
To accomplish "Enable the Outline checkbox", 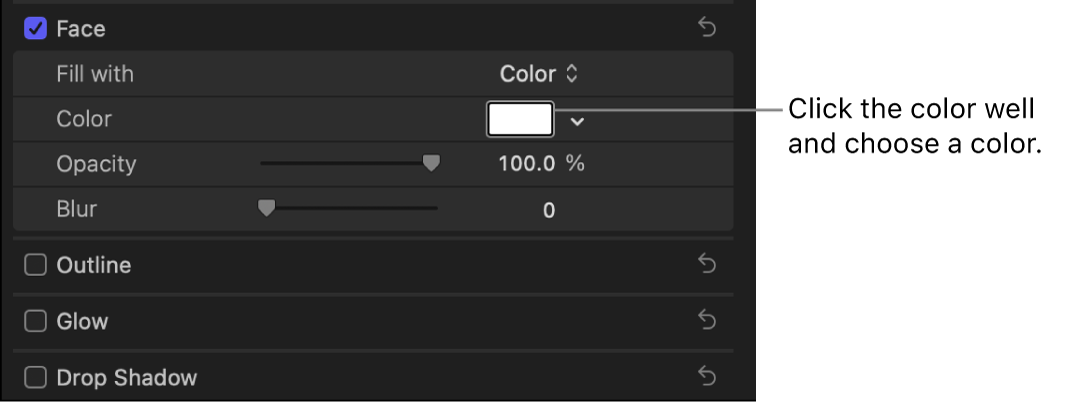I will [x=36, y=265].
